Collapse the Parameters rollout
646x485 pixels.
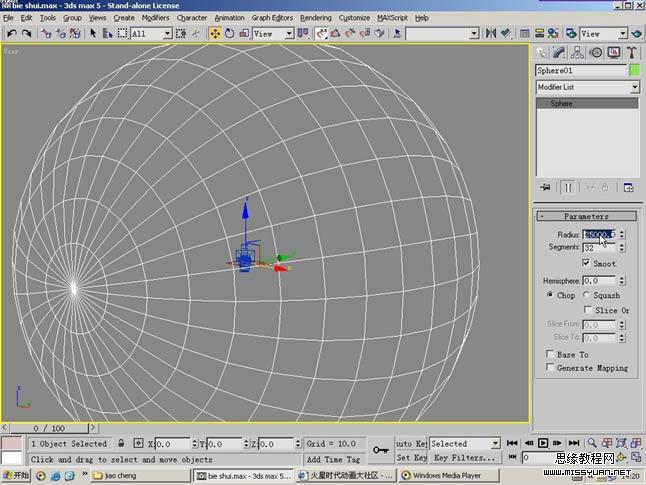(x=586, y=216)
